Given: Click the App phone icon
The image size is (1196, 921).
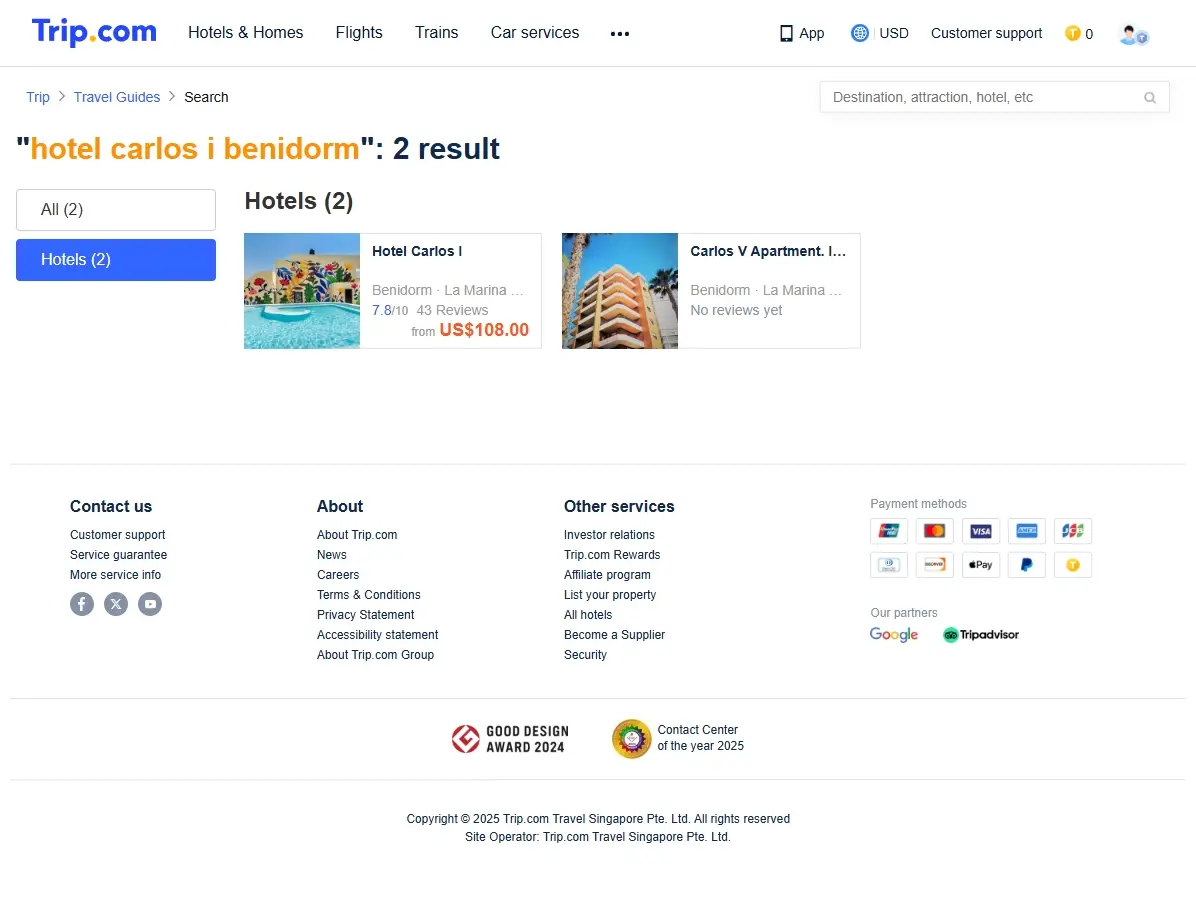Looking at the screenshot, I should (786, 33).
